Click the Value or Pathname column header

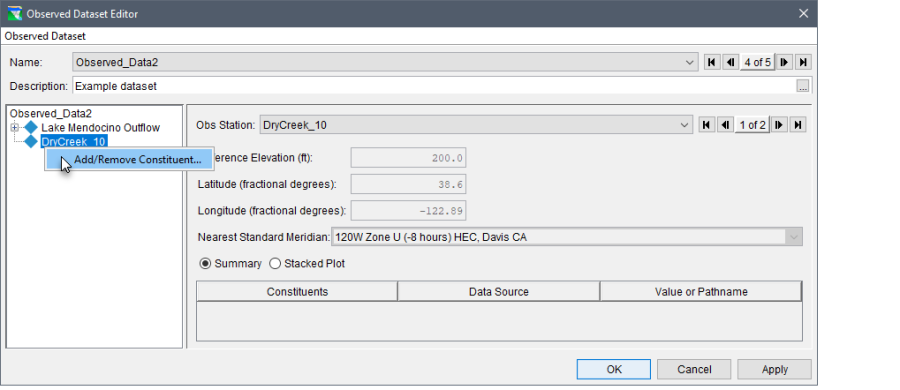[x=701, y=292]
